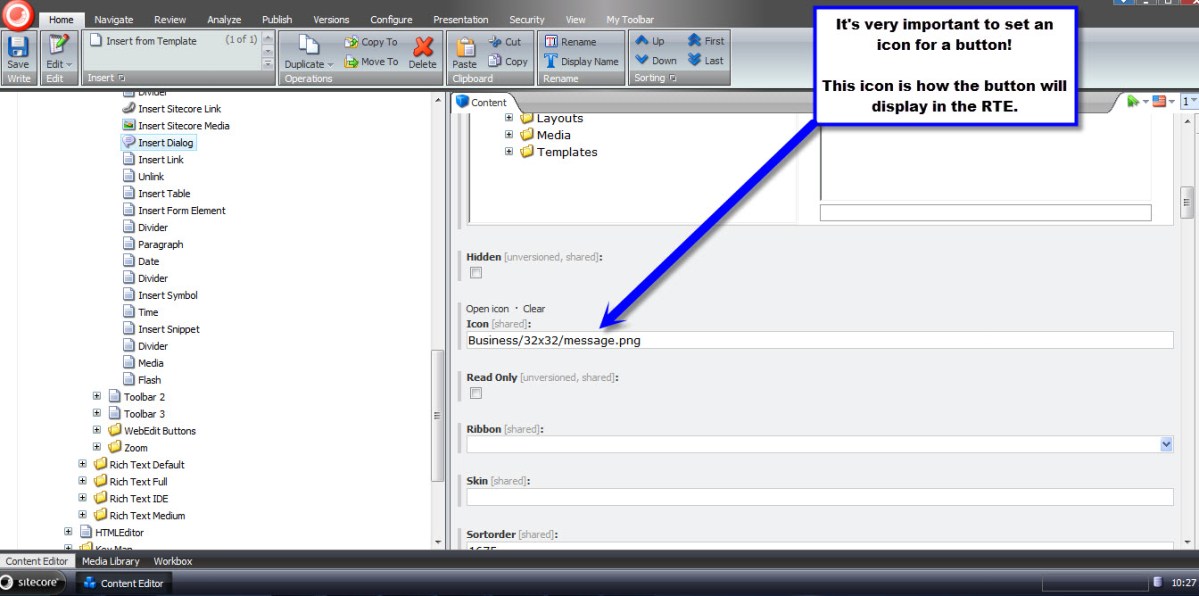Enable the Read Only checkbox
1199x596 pixels.
tap(476, 393)
